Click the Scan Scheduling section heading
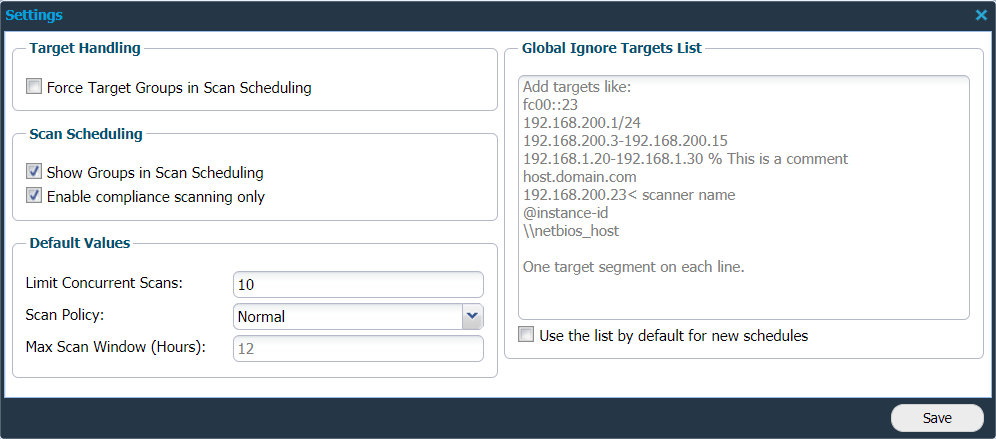Viewport: 996px width, 439px height. (x=86, y=133)
